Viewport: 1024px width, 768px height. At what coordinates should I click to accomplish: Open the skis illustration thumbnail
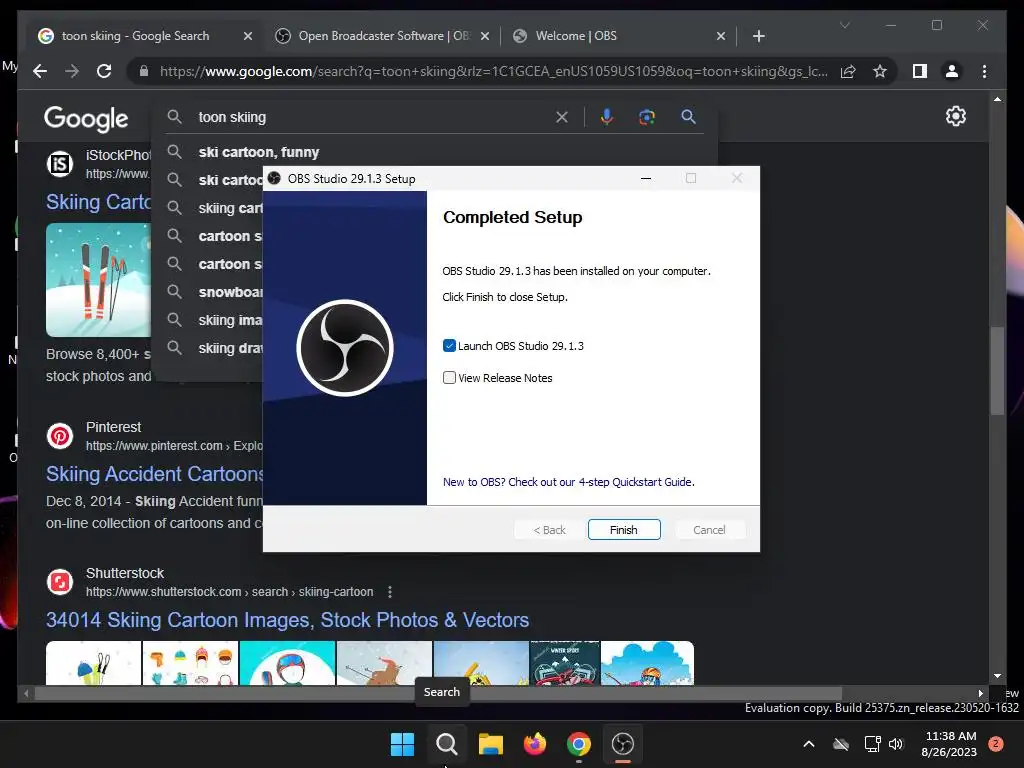coord(98,280)
